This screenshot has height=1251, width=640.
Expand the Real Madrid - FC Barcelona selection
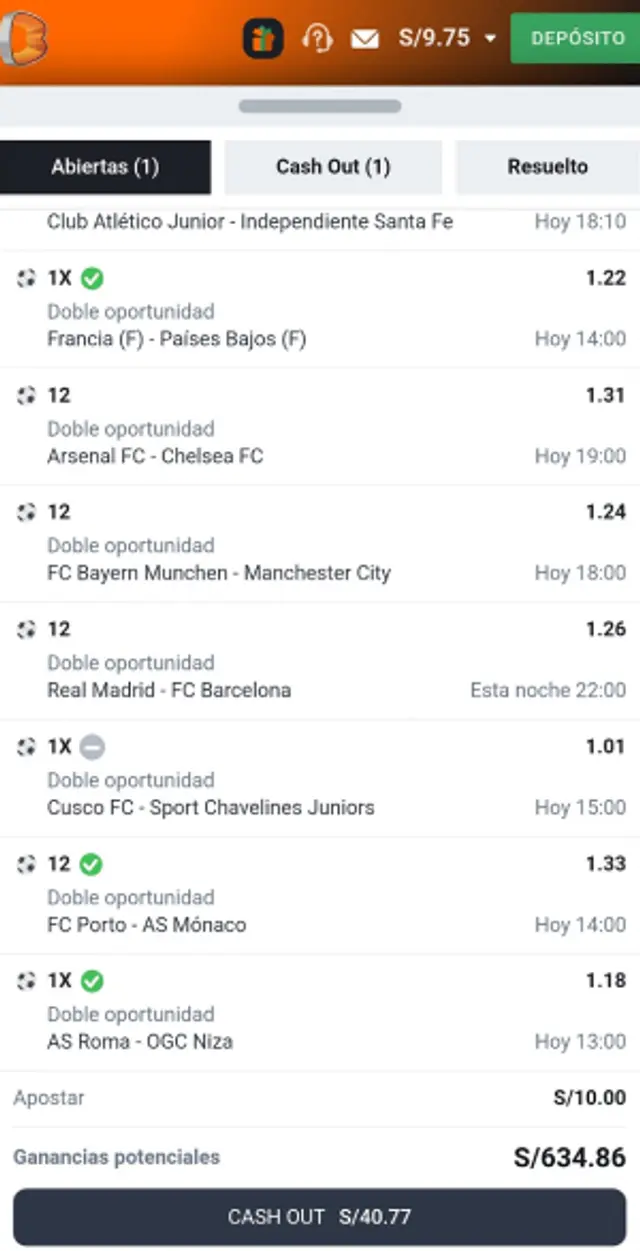click(320, 661)
